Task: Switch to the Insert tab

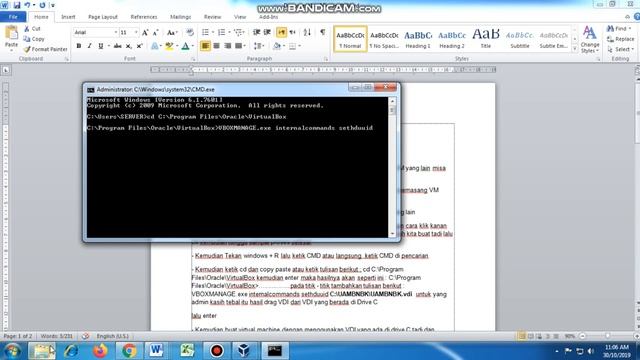Action: (x=68, y=17)
